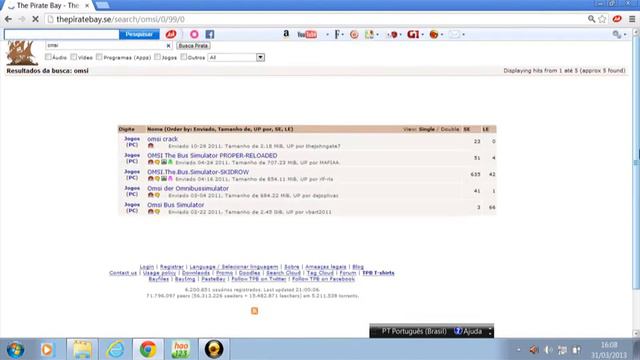Select Single view
The height and width of the screenshot is (360, 640).
click(427, 129)
